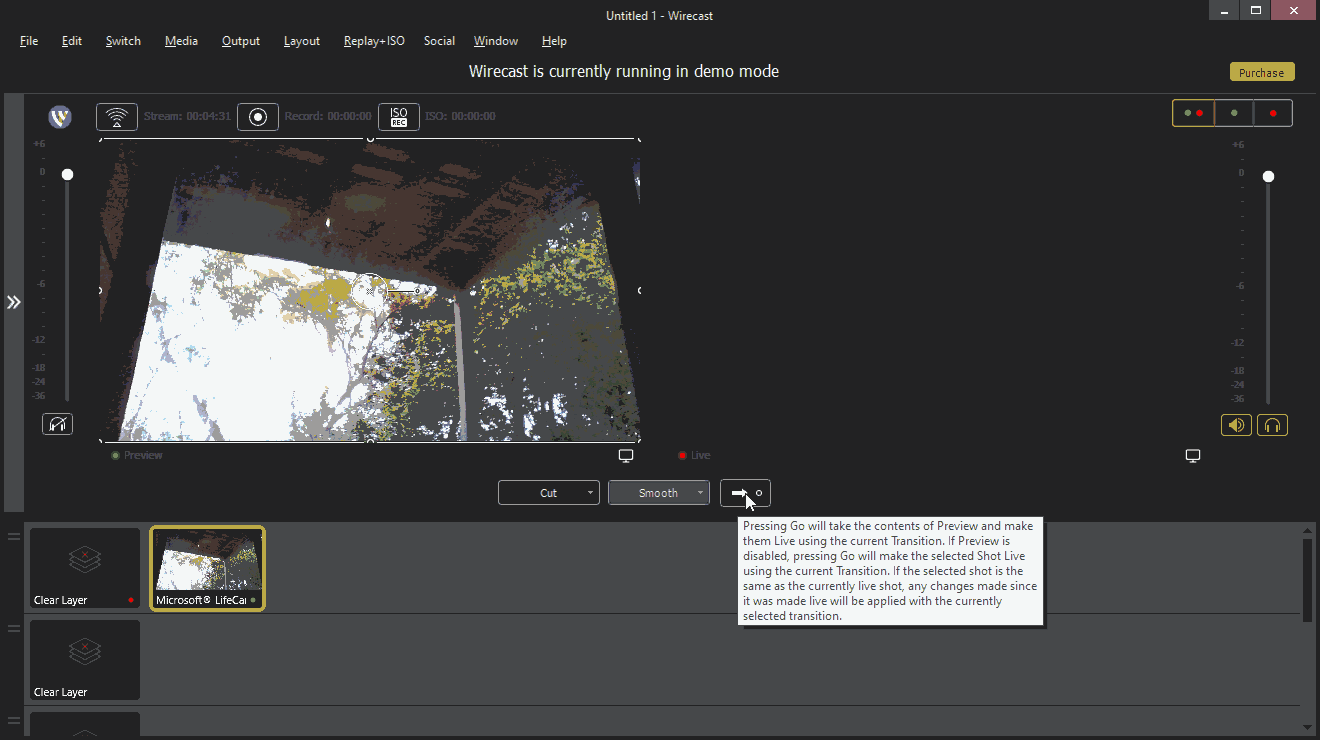This screenshot has width=1320, height=740.
Task: Select the Microsoft LifeCam shot thumbnail
Action: [207, 568]
